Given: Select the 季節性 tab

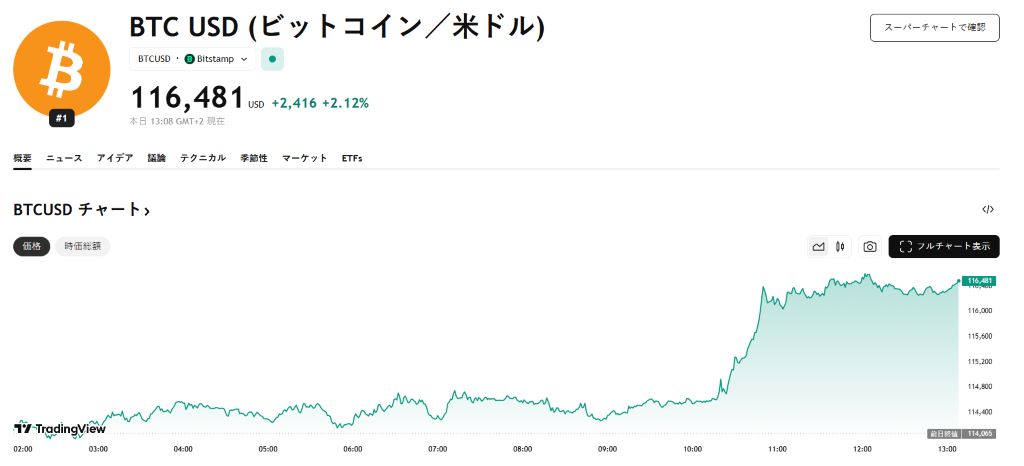Looking at the screenshot, I should pyautogui.click(x=254, y=158).
